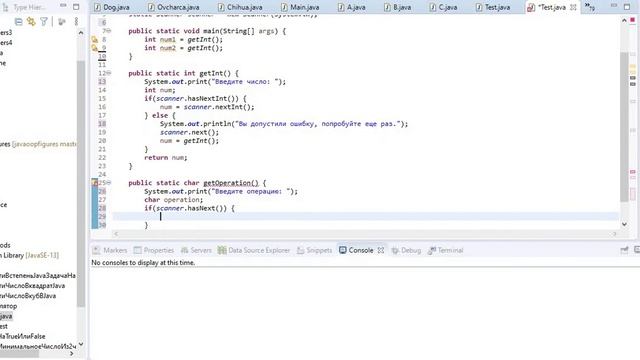Maximize the left explorer panel
This screenshot has height=360, width=640.
pos(76,7)
